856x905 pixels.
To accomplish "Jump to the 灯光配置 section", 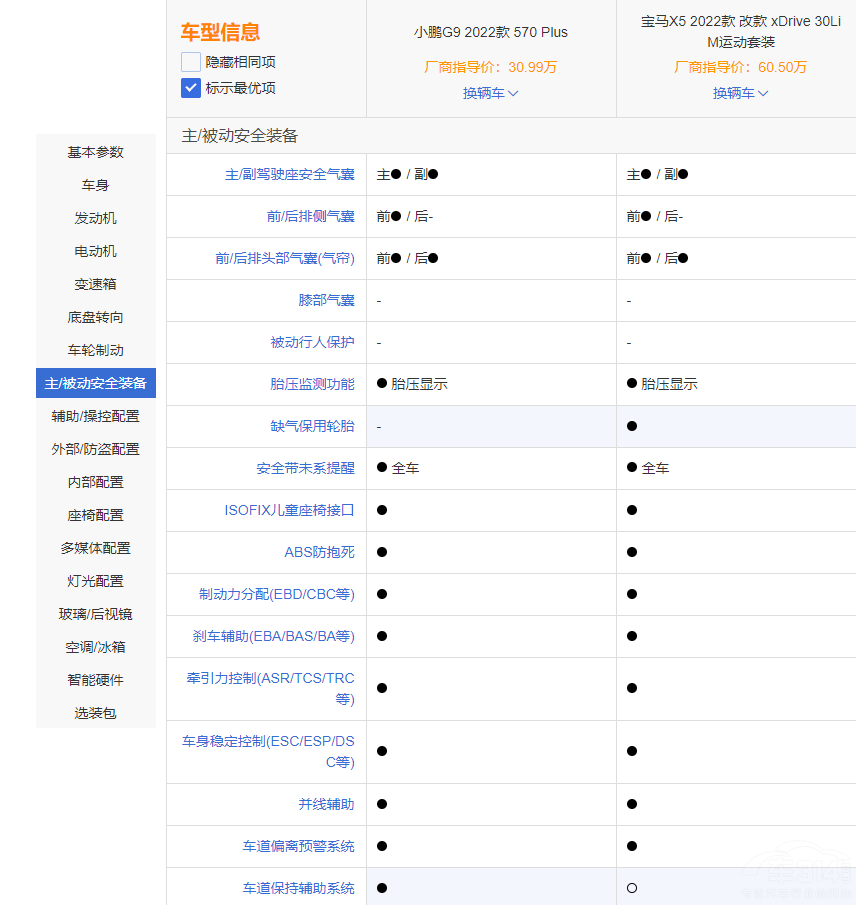I will (95, 581).
